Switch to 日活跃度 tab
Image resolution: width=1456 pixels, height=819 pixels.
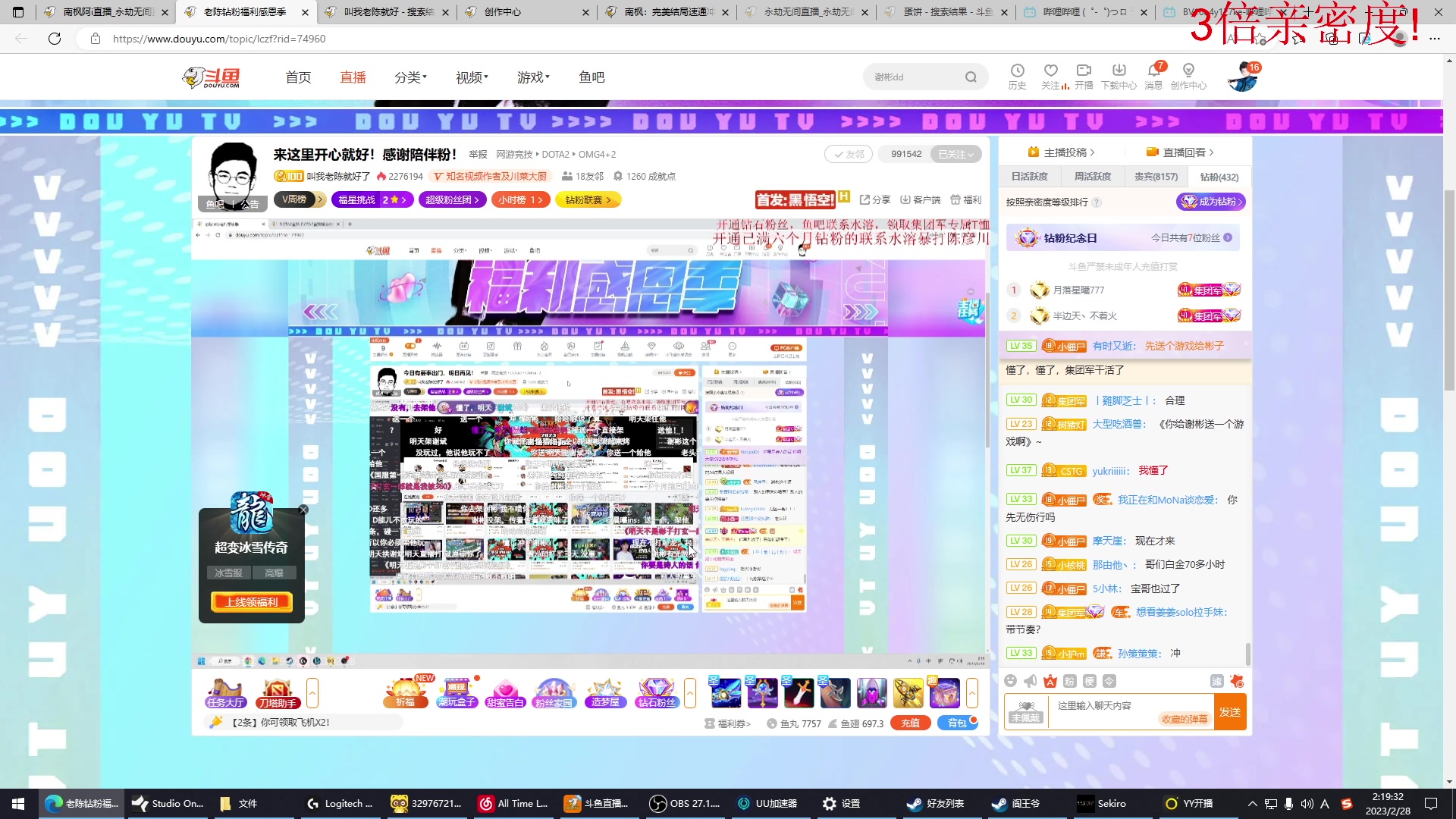[1029, 176]
